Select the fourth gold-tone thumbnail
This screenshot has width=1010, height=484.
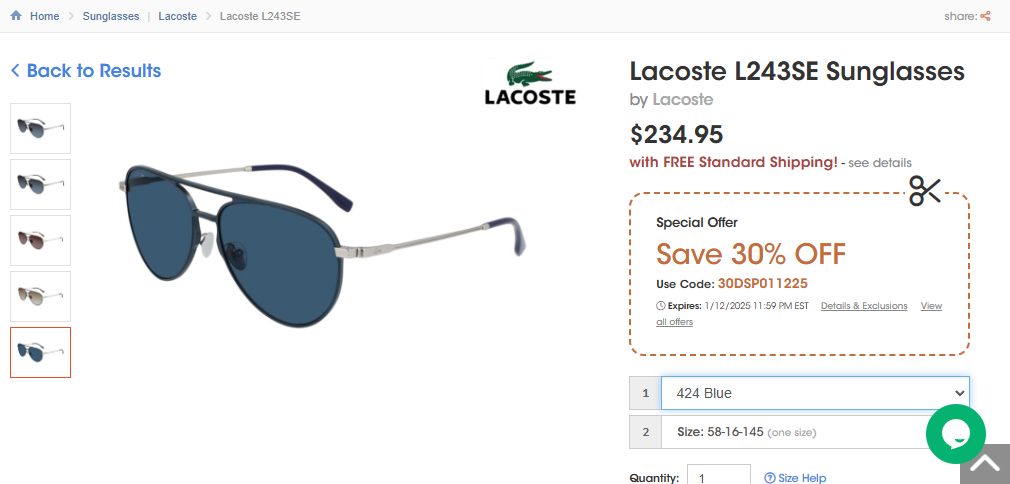coord(41,297)
